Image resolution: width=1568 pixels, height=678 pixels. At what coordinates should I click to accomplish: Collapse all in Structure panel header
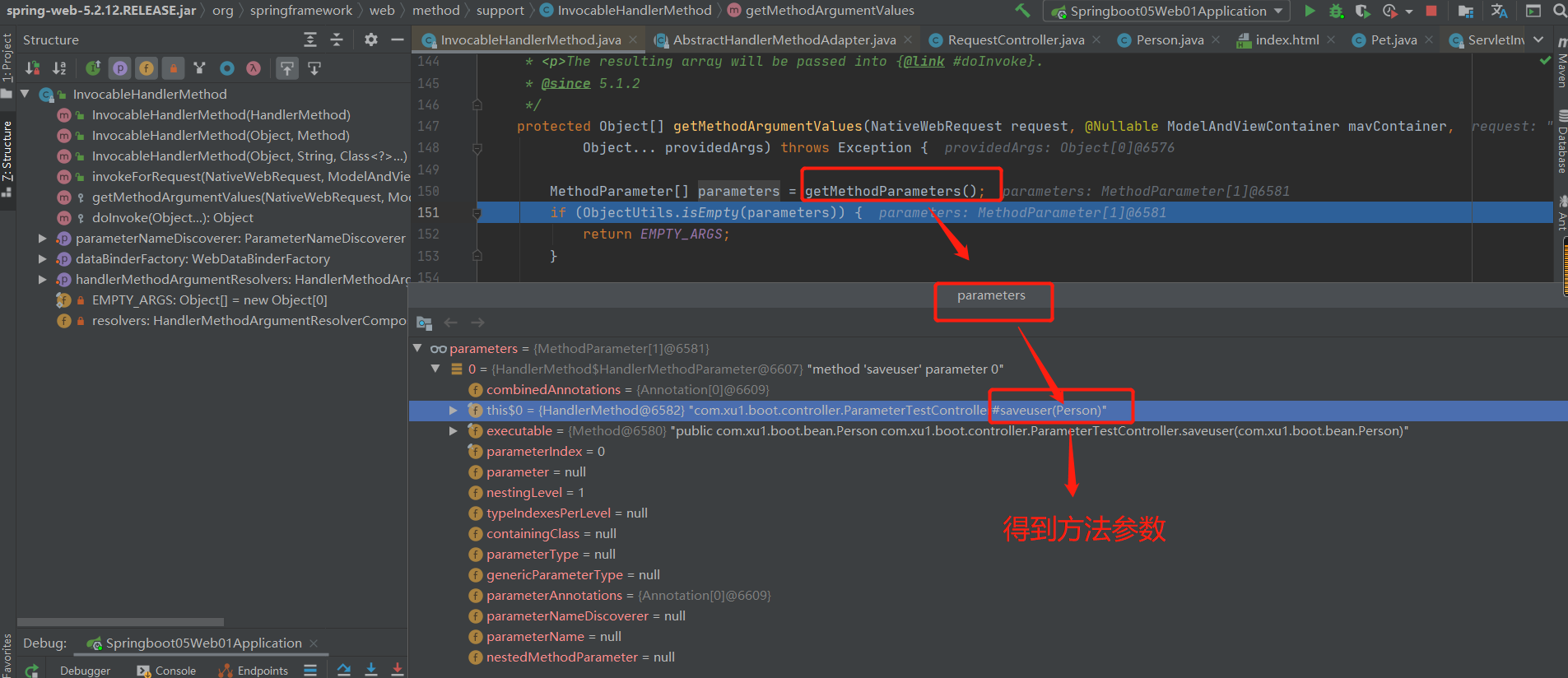point(337,39)
